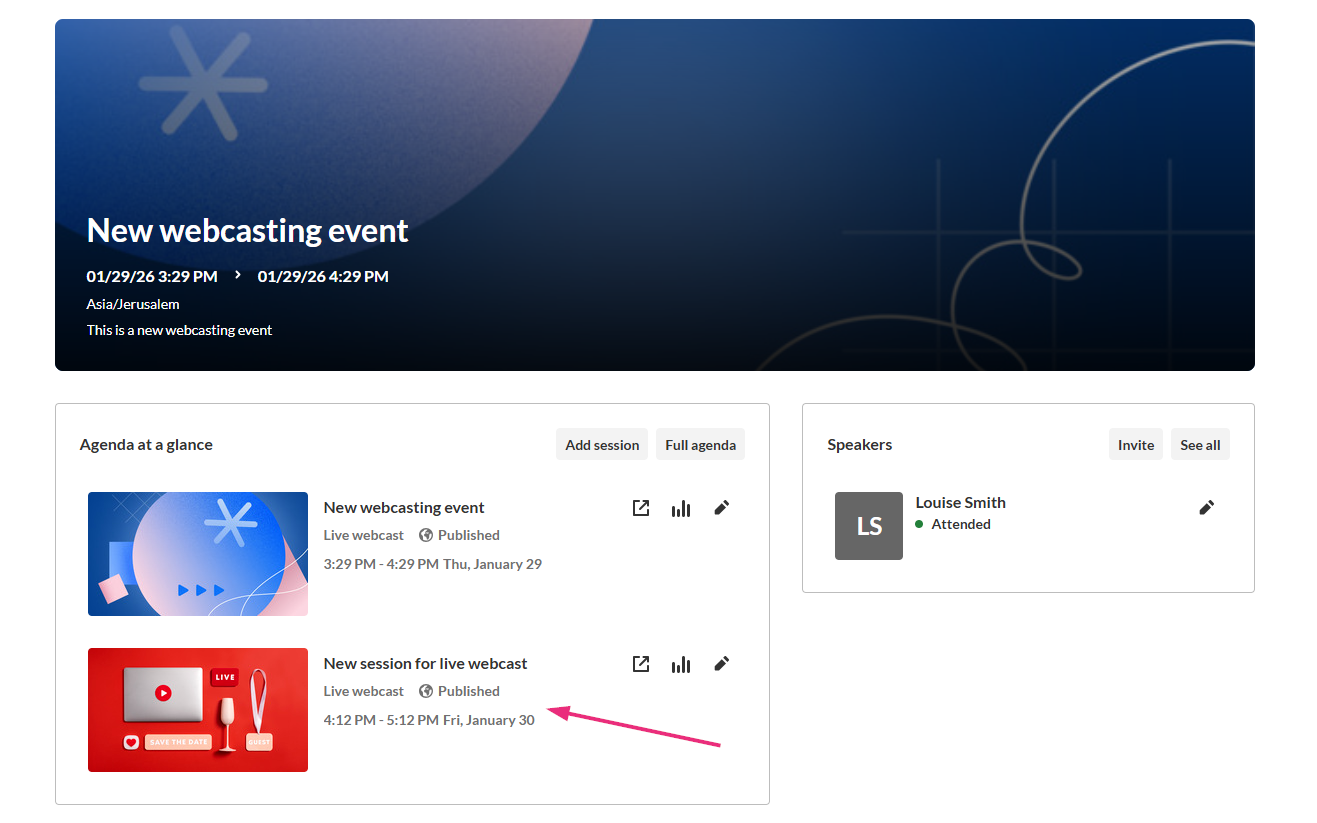Open the Full agenda

coord(701,445)
